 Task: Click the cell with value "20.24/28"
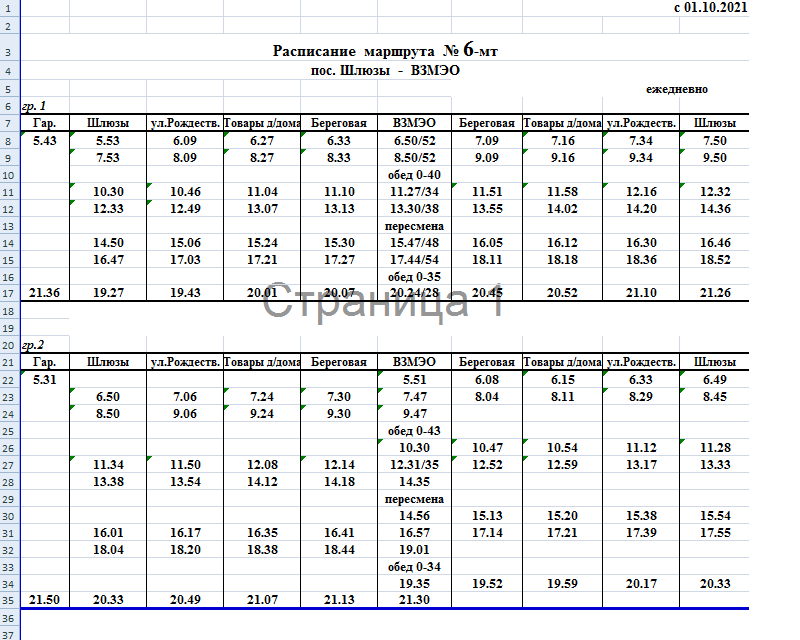(x=414, y=293)
